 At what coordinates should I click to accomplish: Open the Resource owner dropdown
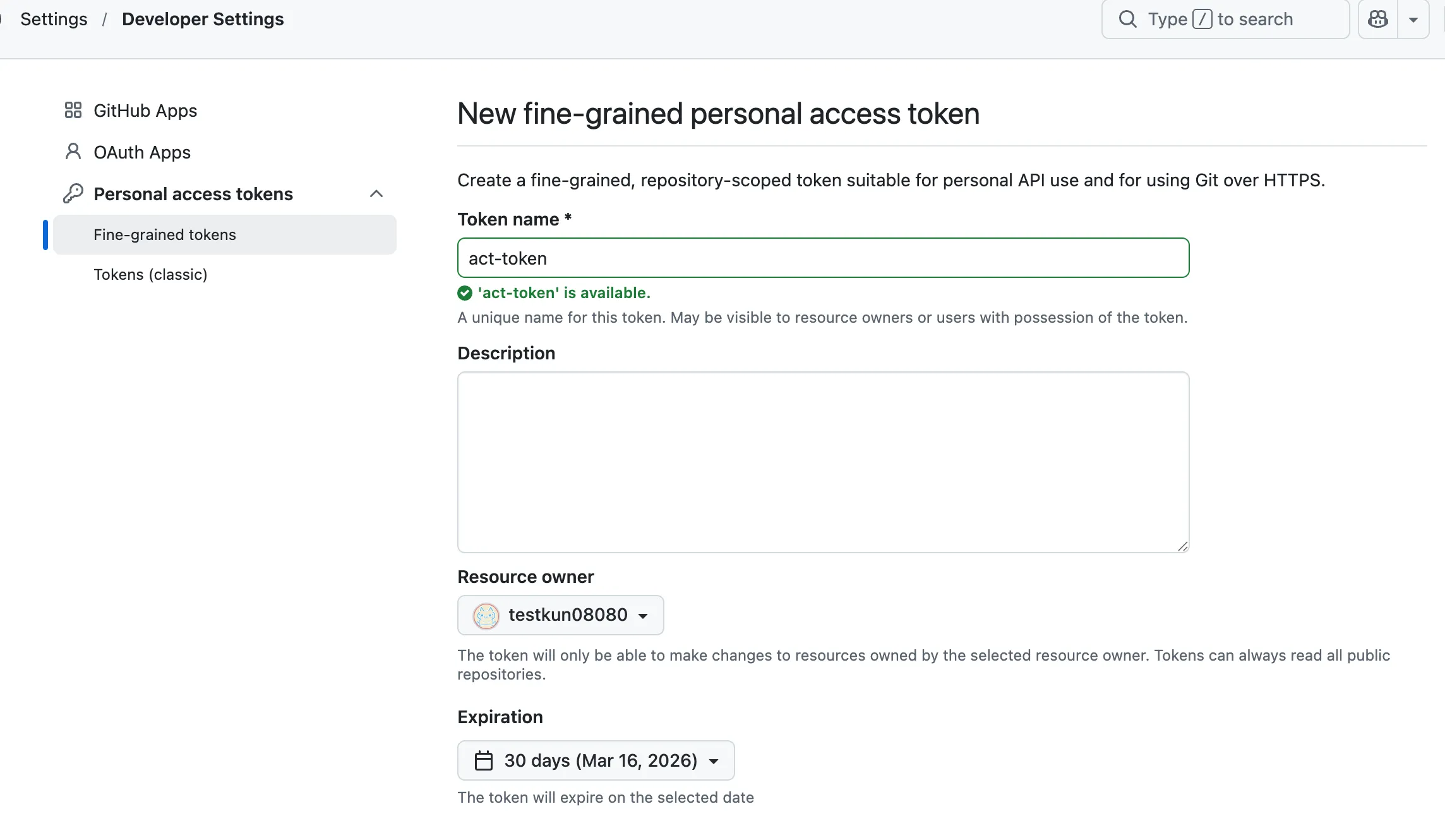(x=560, y=615)
